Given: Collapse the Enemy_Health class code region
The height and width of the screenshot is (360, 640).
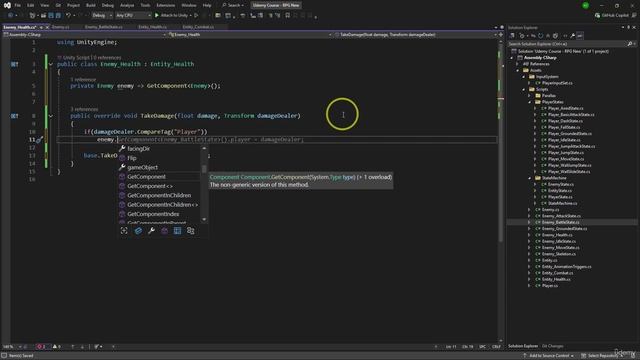Looking at the screenshot, I should 51,64.
